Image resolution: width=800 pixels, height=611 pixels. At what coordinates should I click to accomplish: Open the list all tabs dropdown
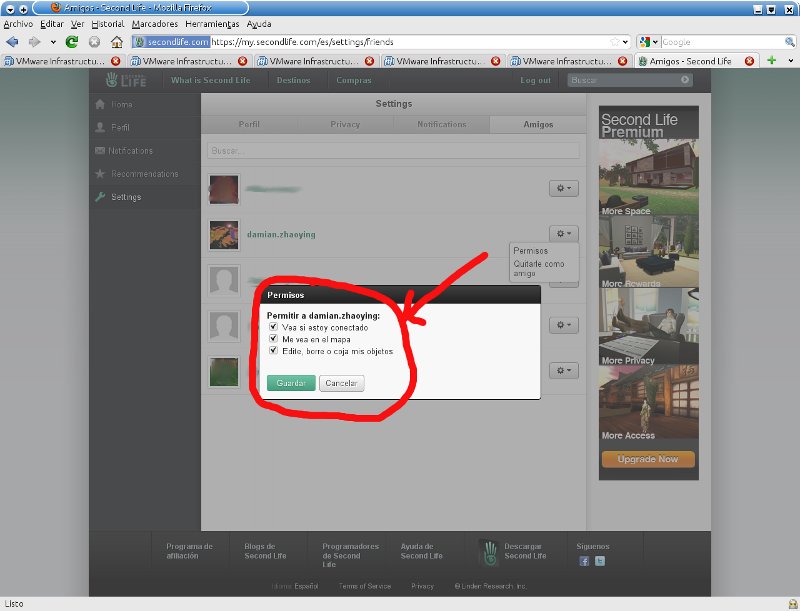pos(790,60)
